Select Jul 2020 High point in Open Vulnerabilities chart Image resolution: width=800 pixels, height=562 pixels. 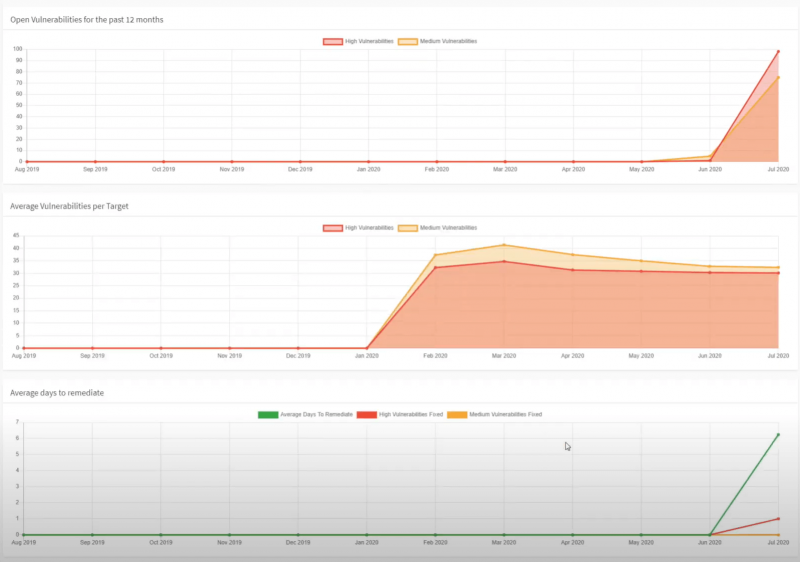778,51
